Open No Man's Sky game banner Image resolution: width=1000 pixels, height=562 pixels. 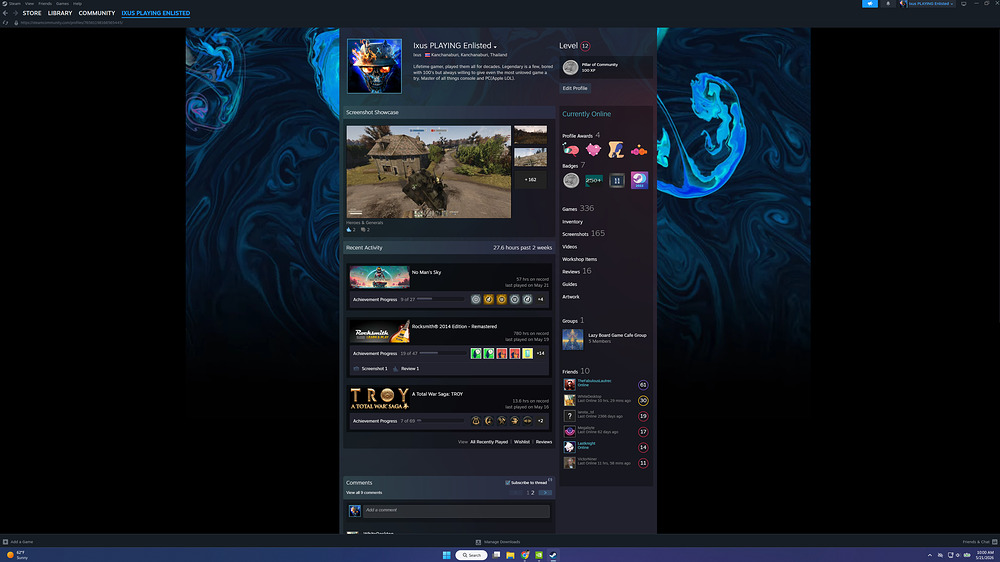[x=379, y=277]
